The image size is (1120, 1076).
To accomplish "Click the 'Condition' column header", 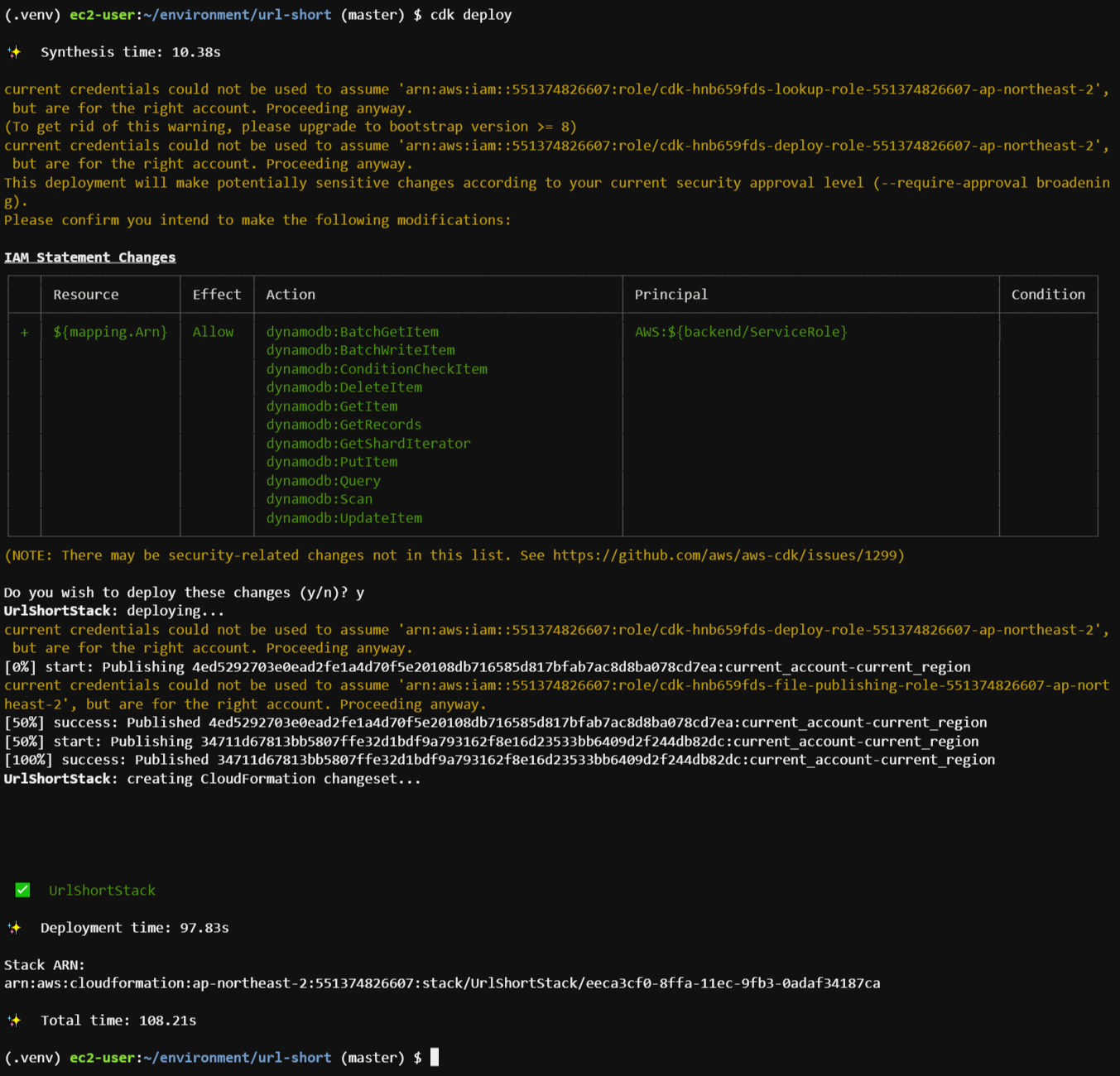I will point(1048,295).
